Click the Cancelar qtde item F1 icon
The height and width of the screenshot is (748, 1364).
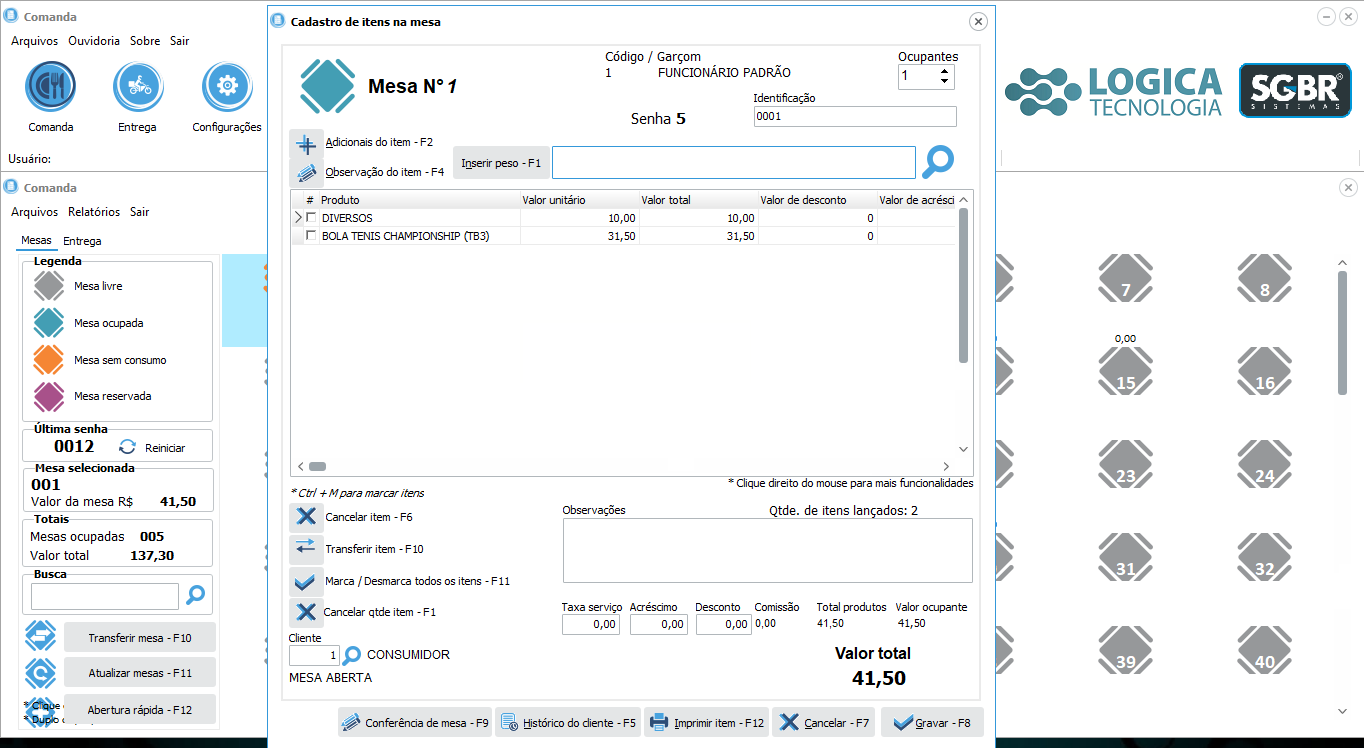pos(305,612)
